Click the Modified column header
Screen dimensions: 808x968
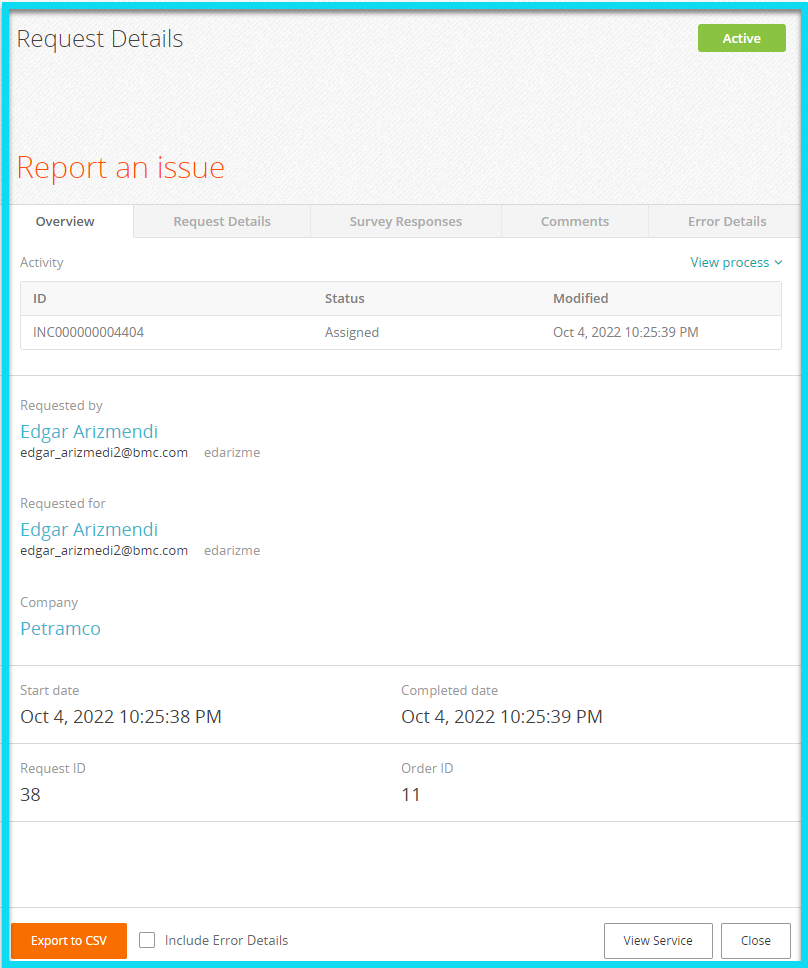pyautogui.click(x=580, y=298)
